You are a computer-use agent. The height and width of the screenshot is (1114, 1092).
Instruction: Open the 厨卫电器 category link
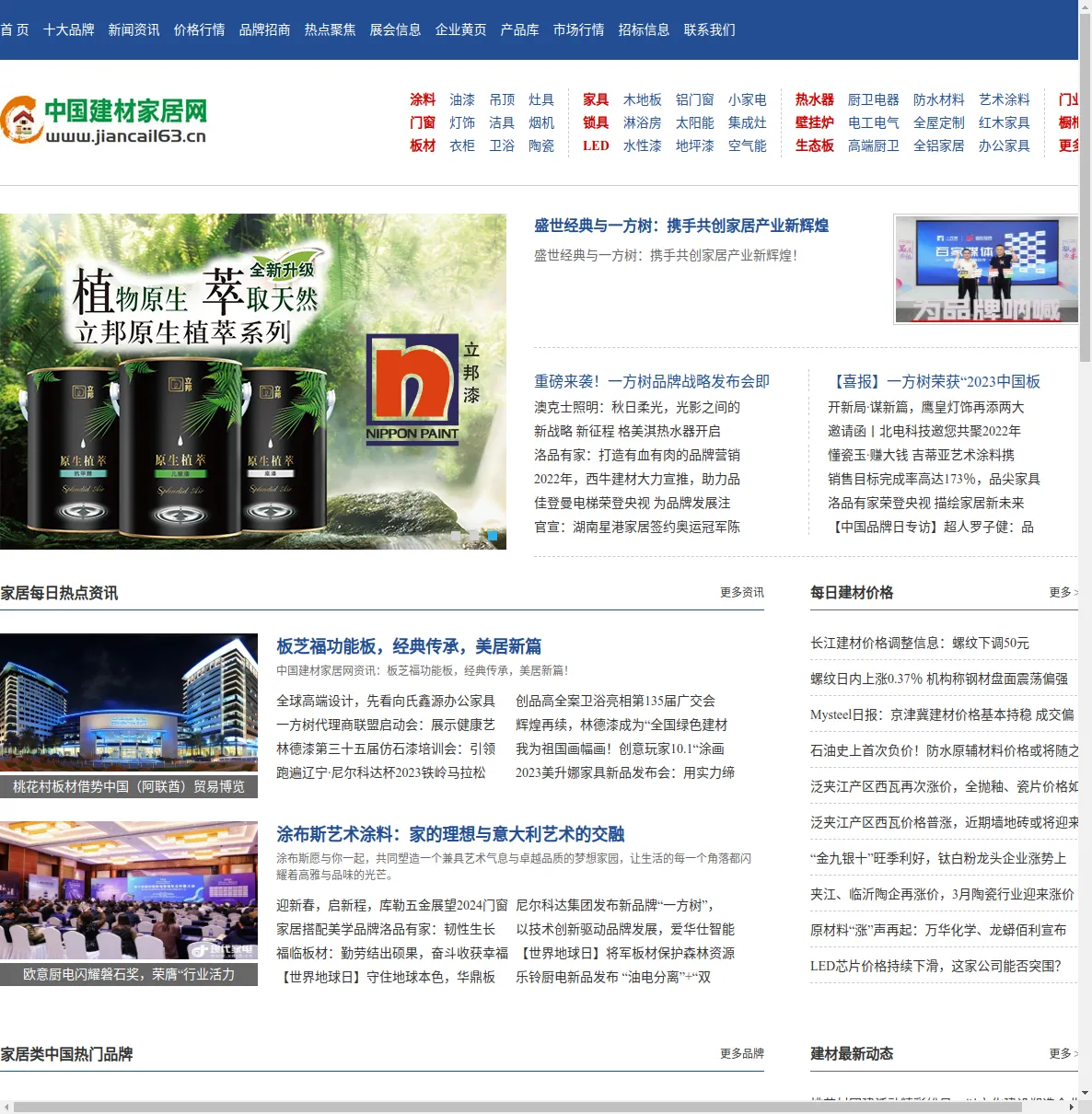[x=874, y=99]
